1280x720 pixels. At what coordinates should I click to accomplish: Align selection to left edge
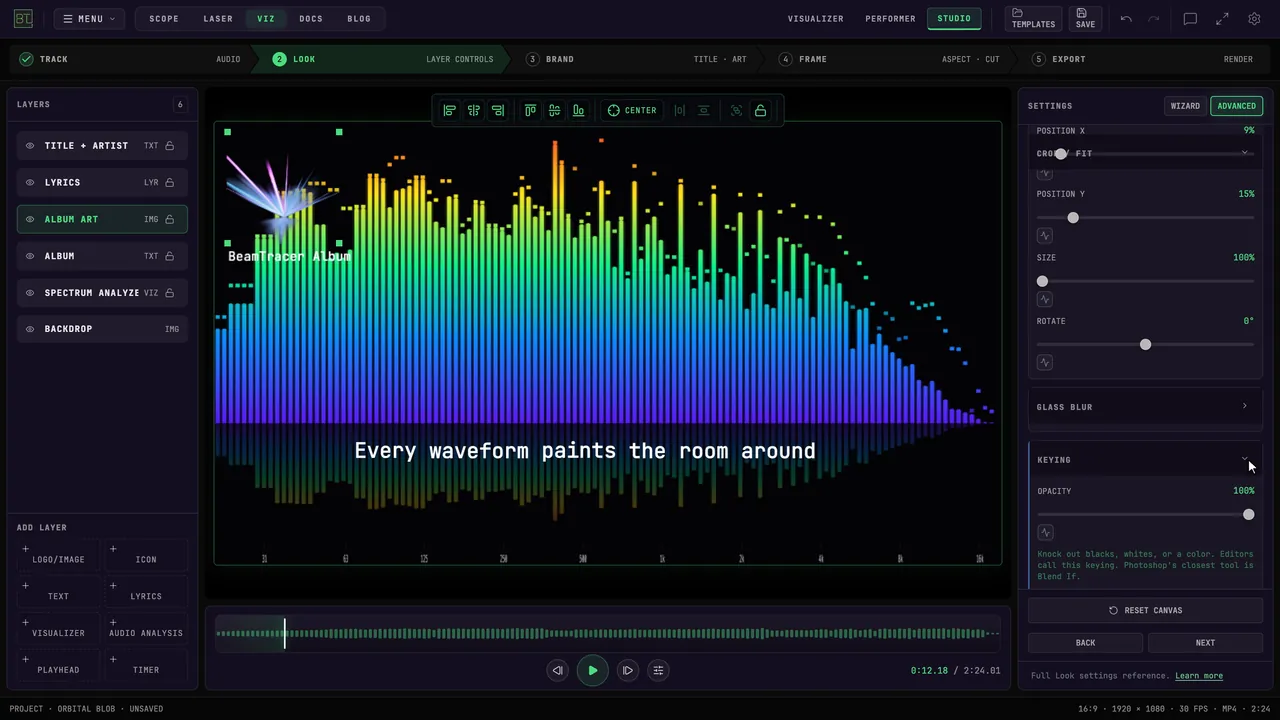(x=450, y=110)
